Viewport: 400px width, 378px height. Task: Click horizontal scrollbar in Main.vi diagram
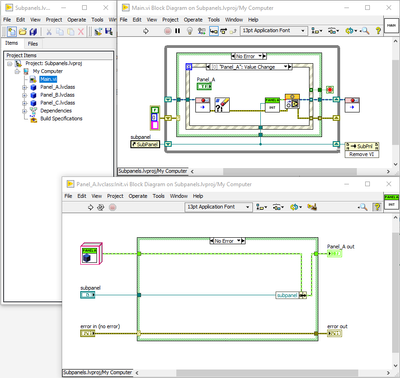pyautogui.click(x=289, y=171)
